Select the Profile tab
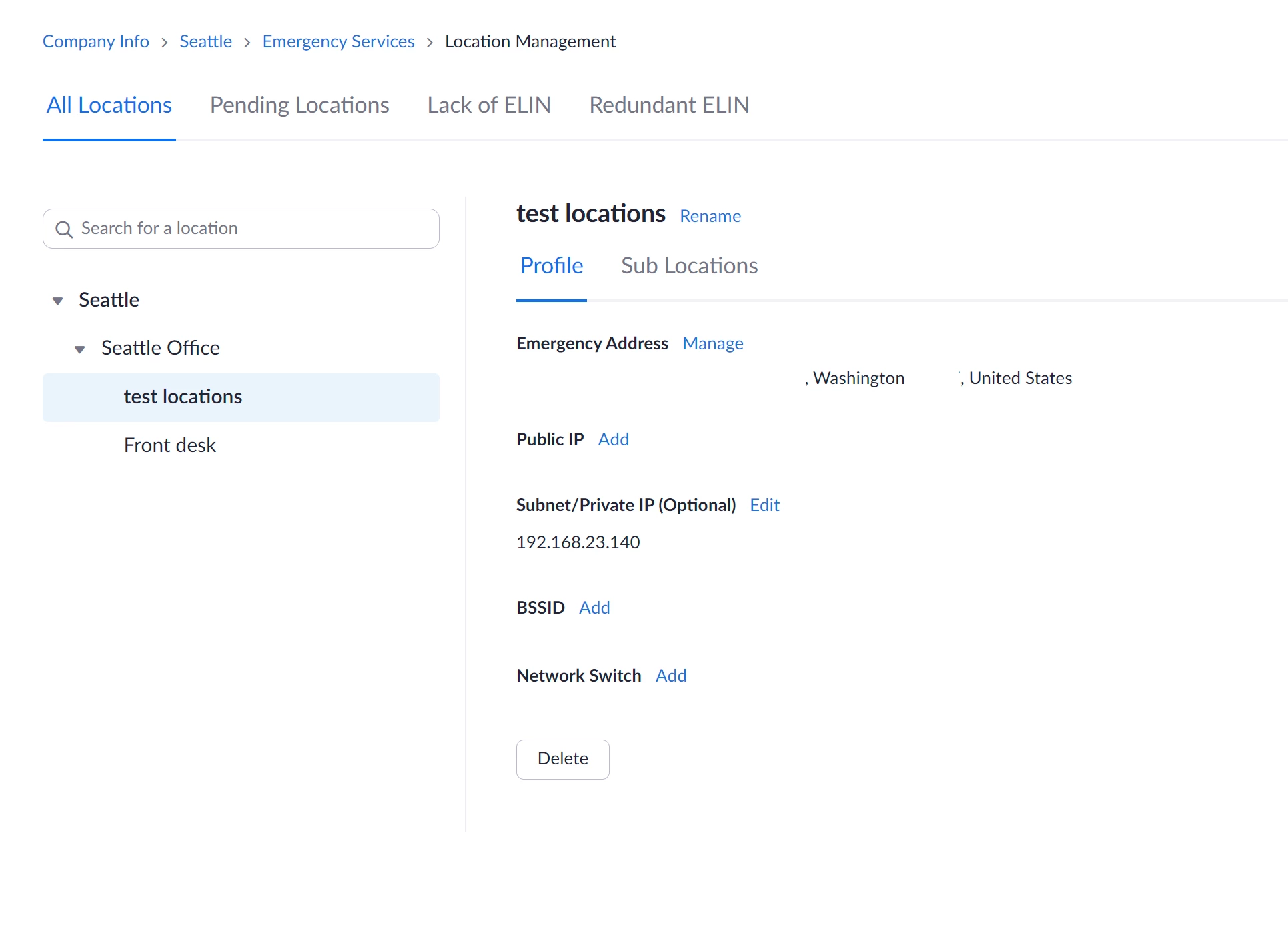The height and width of the screenshot is (931, 1288). [x=552, y=266]
